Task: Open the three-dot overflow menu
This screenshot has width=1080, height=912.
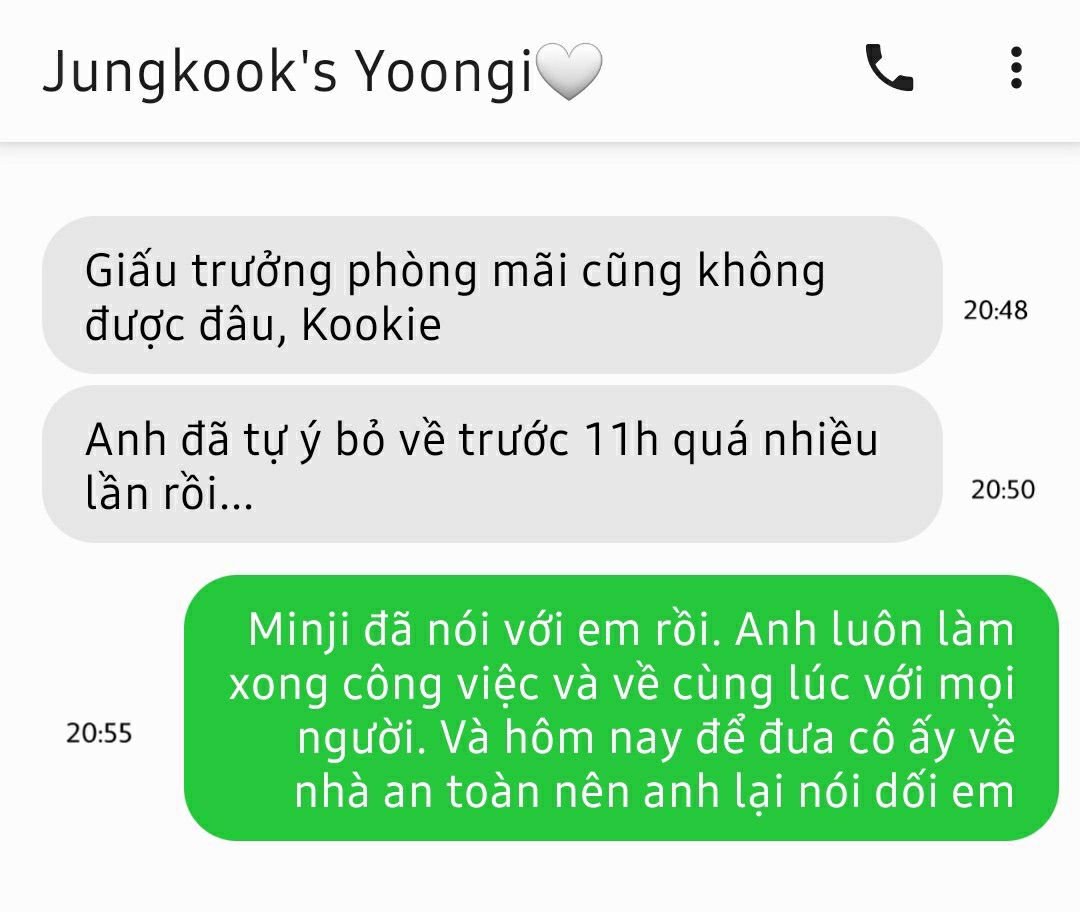Action: 1016,68
